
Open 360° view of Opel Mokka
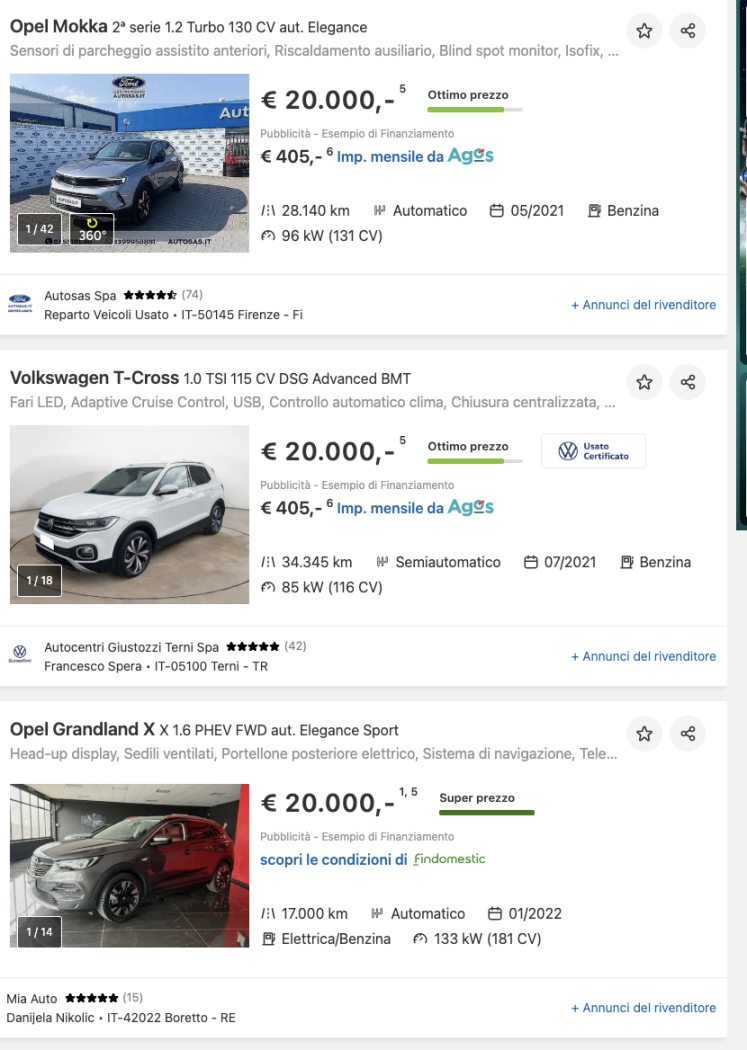pos(92,231)
